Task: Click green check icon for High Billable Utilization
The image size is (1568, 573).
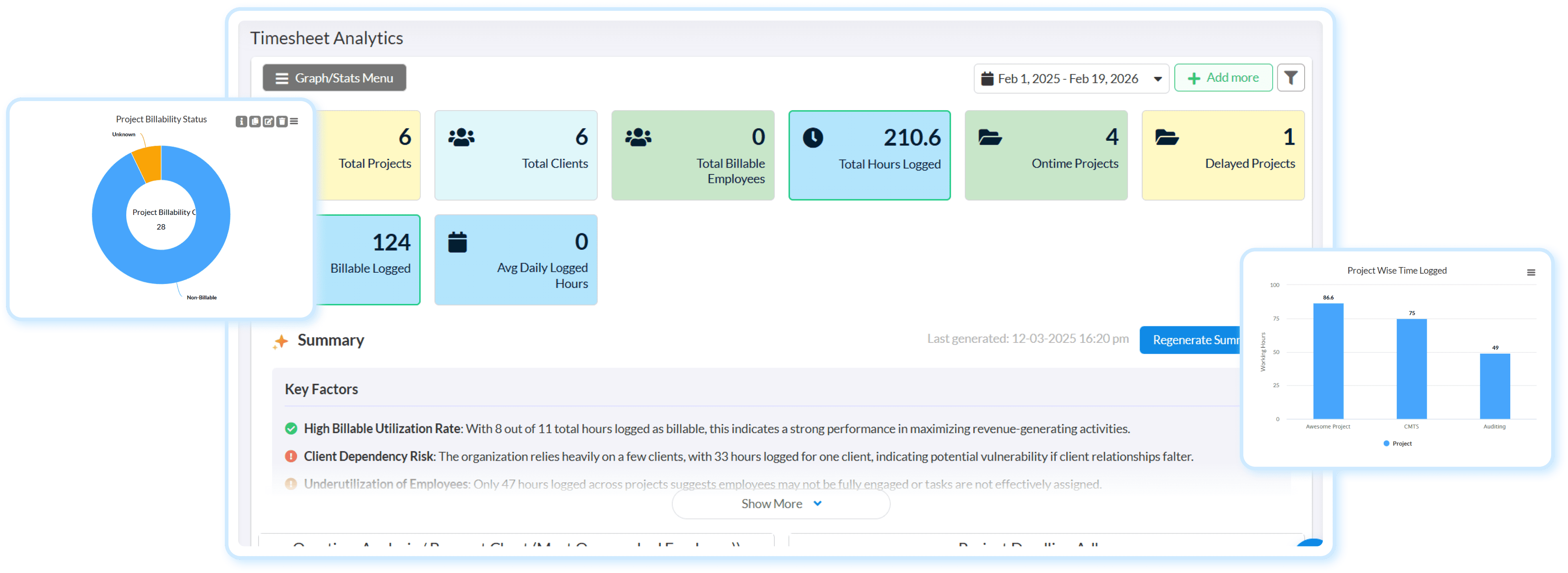Action: (291, 429)
